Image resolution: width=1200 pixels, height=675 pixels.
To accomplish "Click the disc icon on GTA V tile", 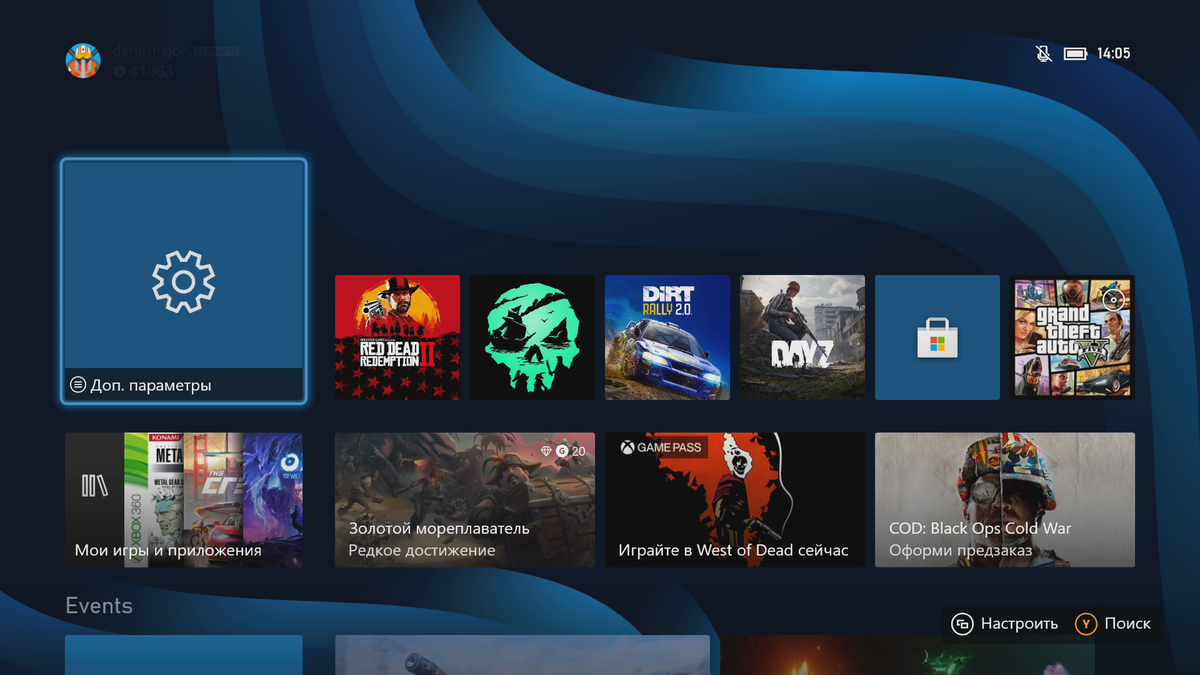I will point(1114,298).
